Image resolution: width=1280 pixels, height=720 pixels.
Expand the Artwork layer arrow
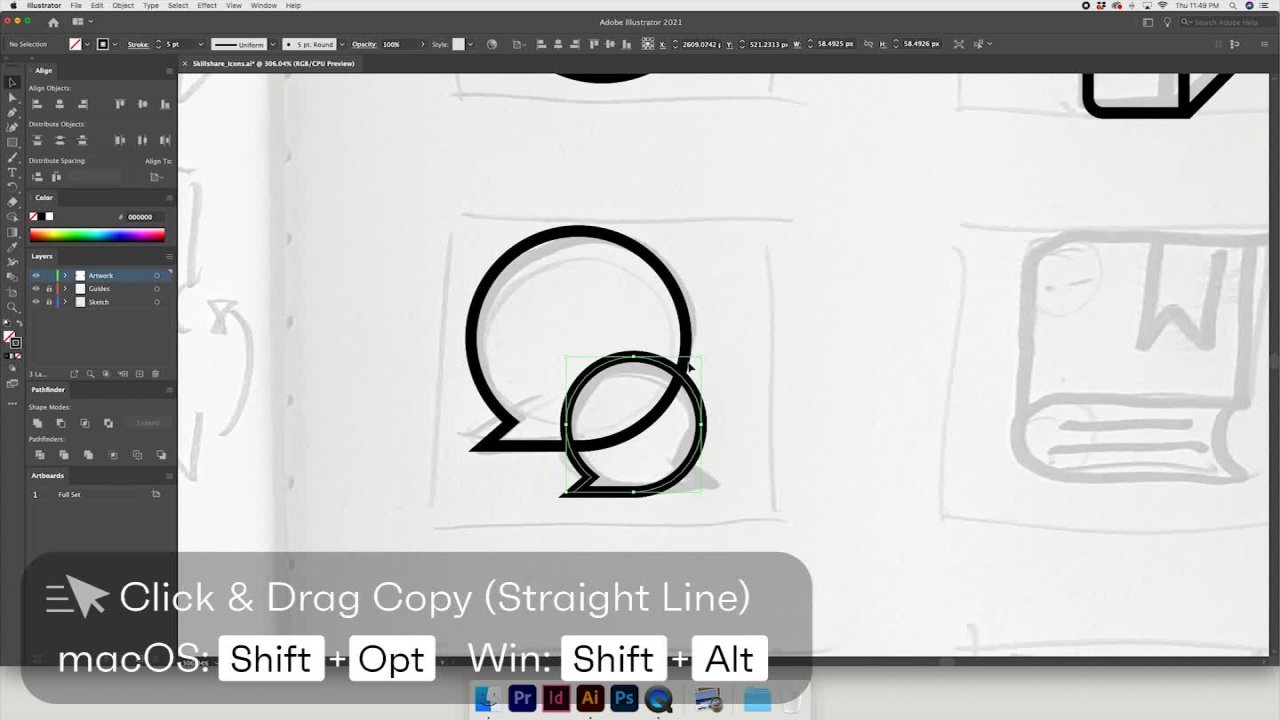(x=65, y=275)
